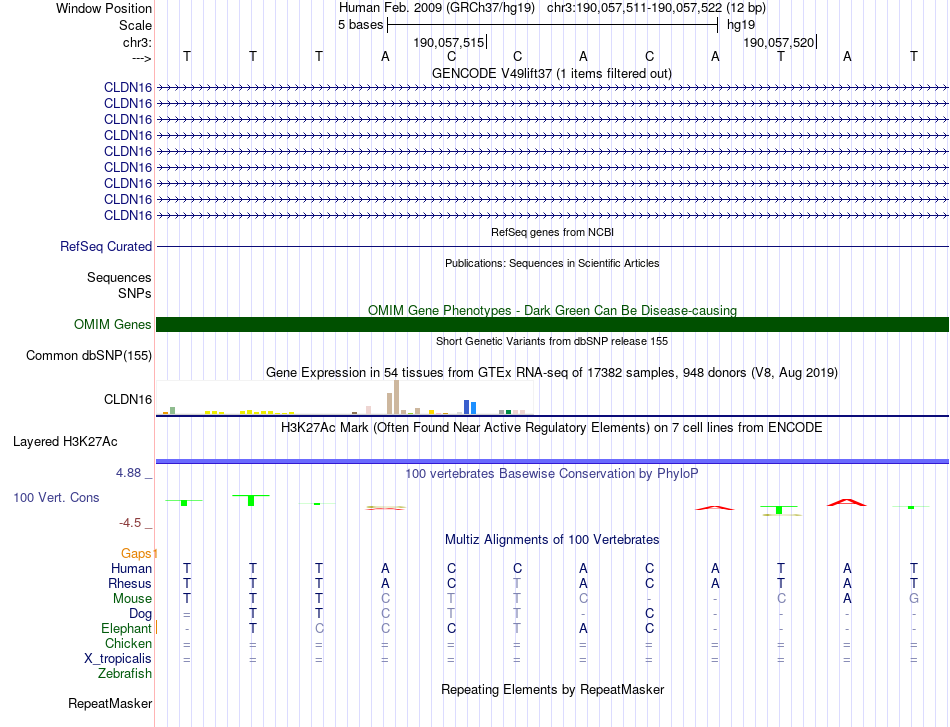Open the 100 Vert. Cons track label

coord(56,497)
